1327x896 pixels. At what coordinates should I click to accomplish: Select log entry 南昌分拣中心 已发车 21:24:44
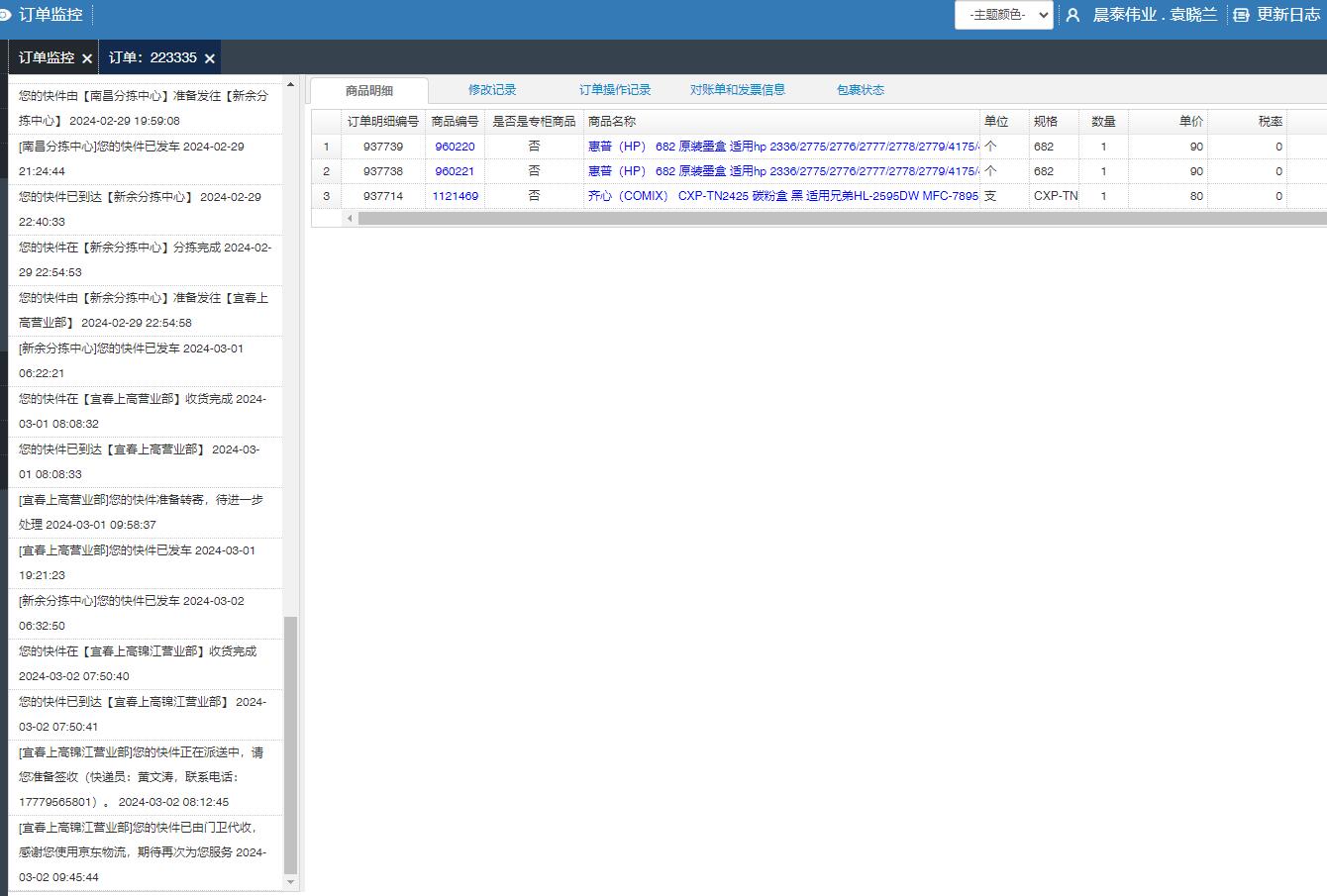(146, 158)
